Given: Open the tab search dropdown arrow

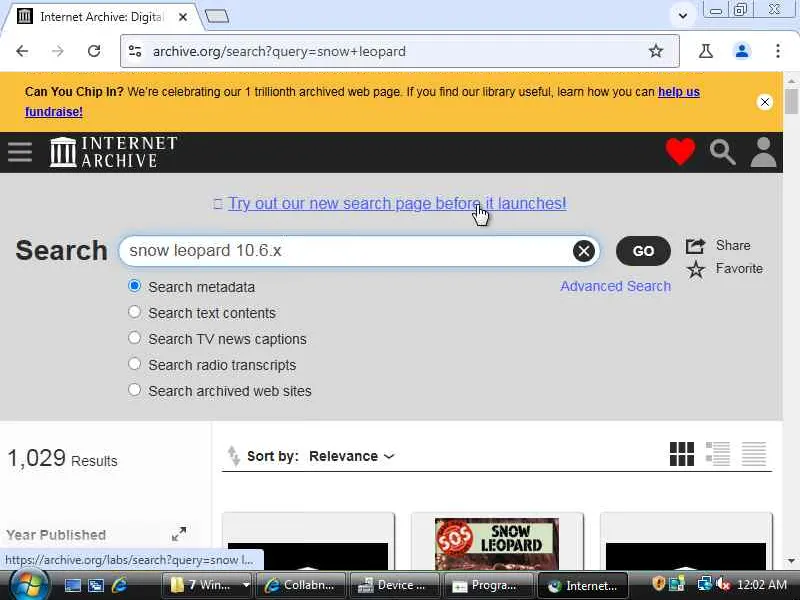Looking at the screenshot, I should pos(683,15).
